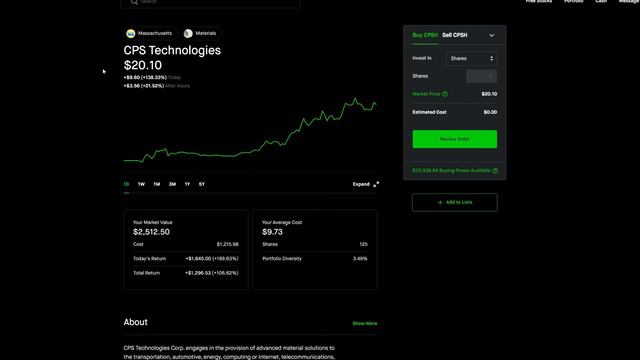Open the Materials tag

point(201,33)
